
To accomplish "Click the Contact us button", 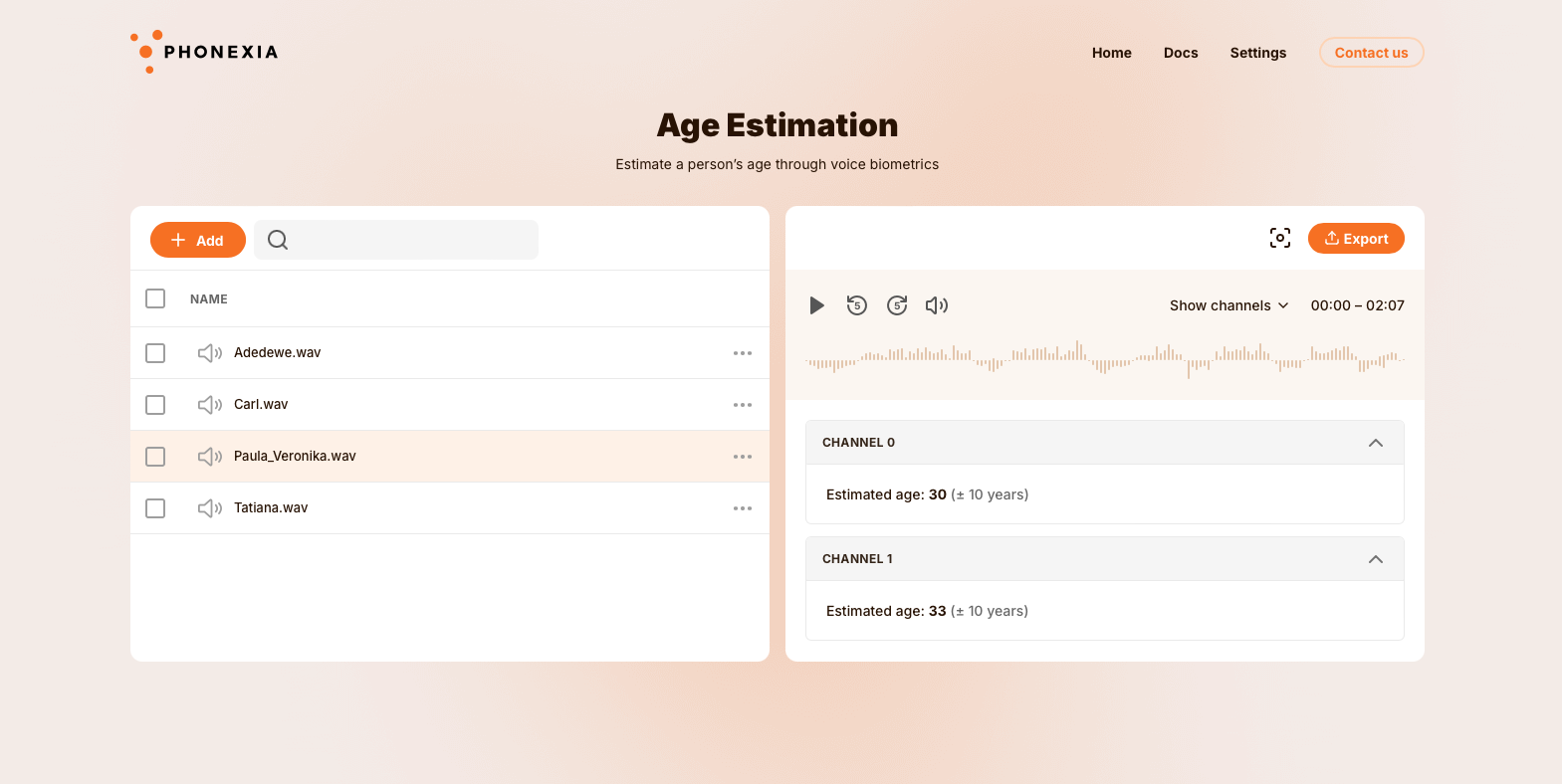I will pyautogui.click(x=1372, y=53).
